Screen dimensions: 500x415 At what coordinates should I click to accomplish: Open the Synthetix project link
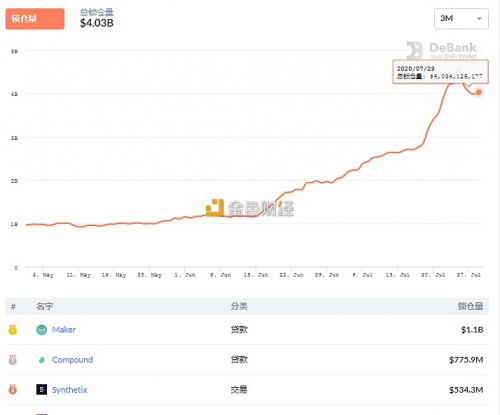(x=69, y=390)
